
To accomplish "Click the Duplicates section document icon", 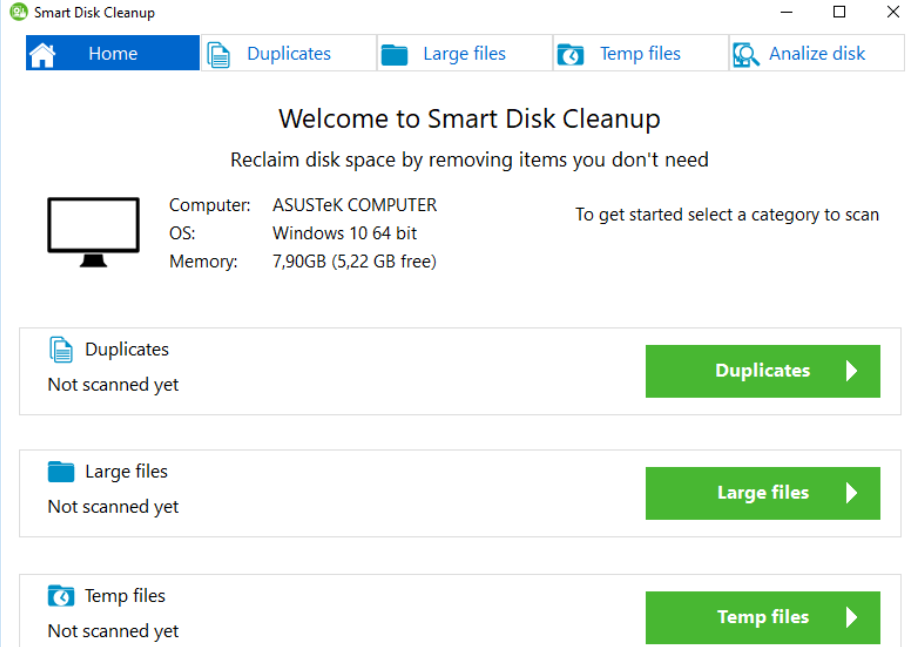I will [x=61, y=350].
